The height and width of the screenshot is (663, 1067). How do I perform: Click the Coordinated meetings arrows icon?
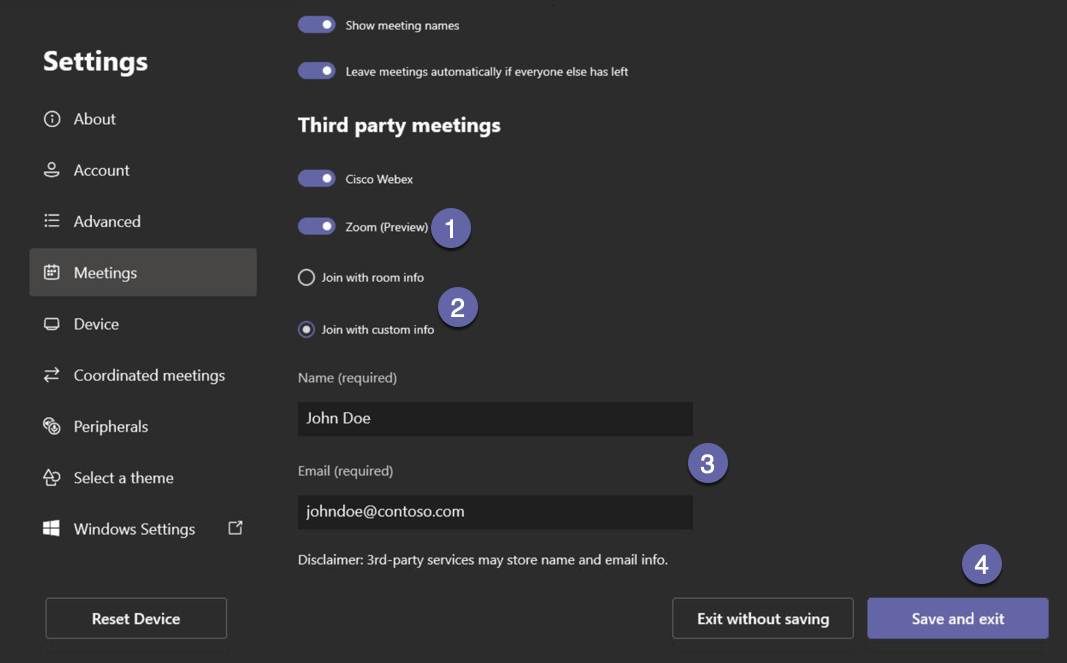(x=52, y=375)
